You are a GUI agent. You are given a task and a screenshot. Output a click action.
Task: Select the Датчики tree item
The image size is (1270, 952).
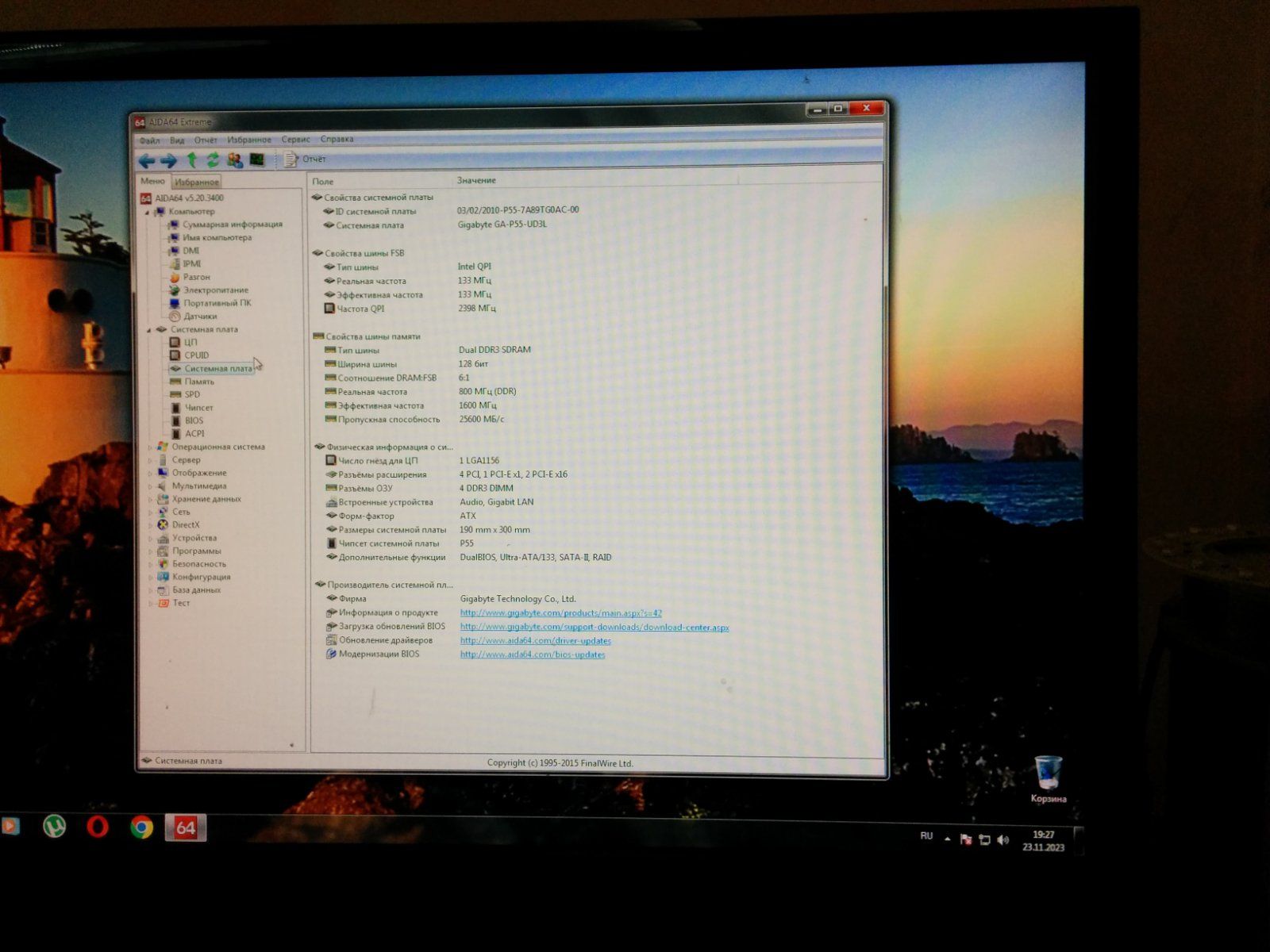[x=200, y=317]
